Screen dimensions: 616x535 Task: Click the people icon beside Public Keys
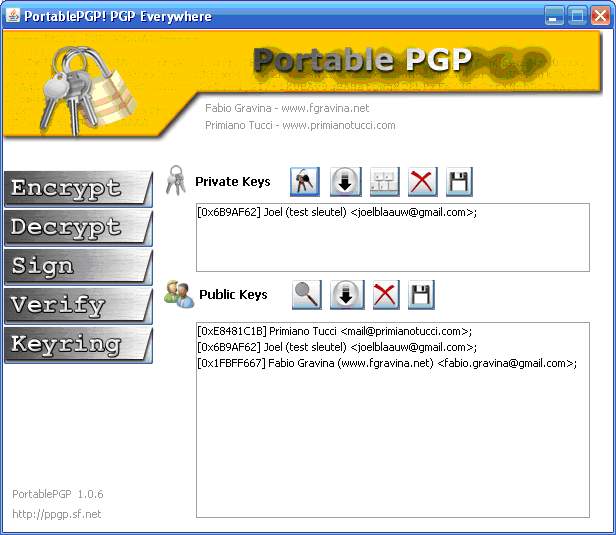tap(179, 294)
